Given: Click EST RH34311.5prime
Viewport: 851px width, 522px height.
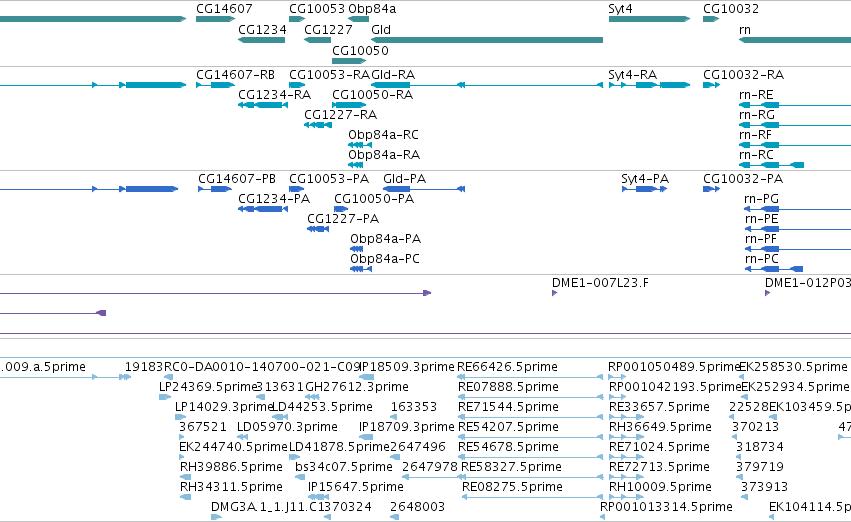Looking at the screenshot, I should (x=232, y=487).
